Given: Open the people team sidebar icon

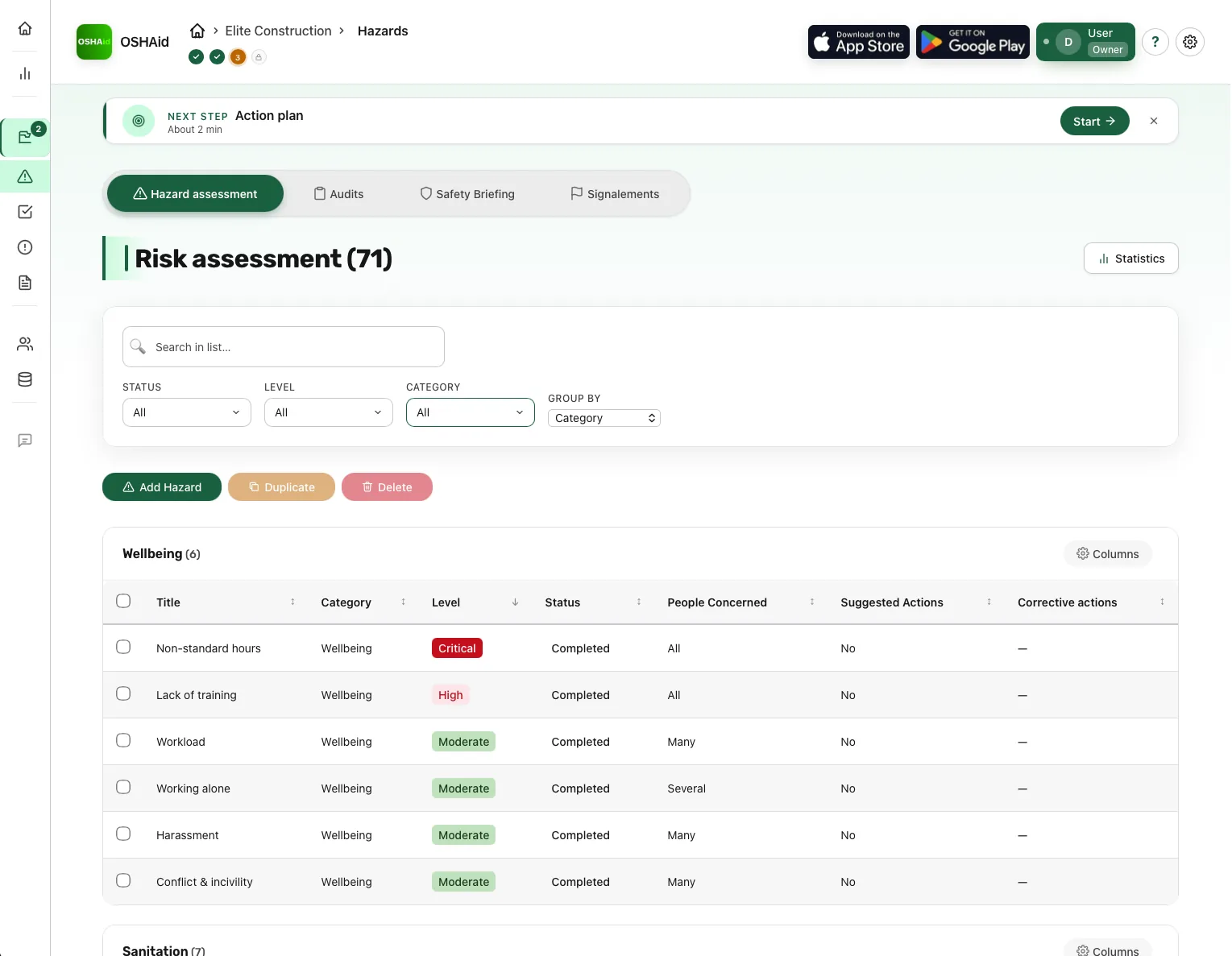Looking at the screenshot, I should coord(25,345).
